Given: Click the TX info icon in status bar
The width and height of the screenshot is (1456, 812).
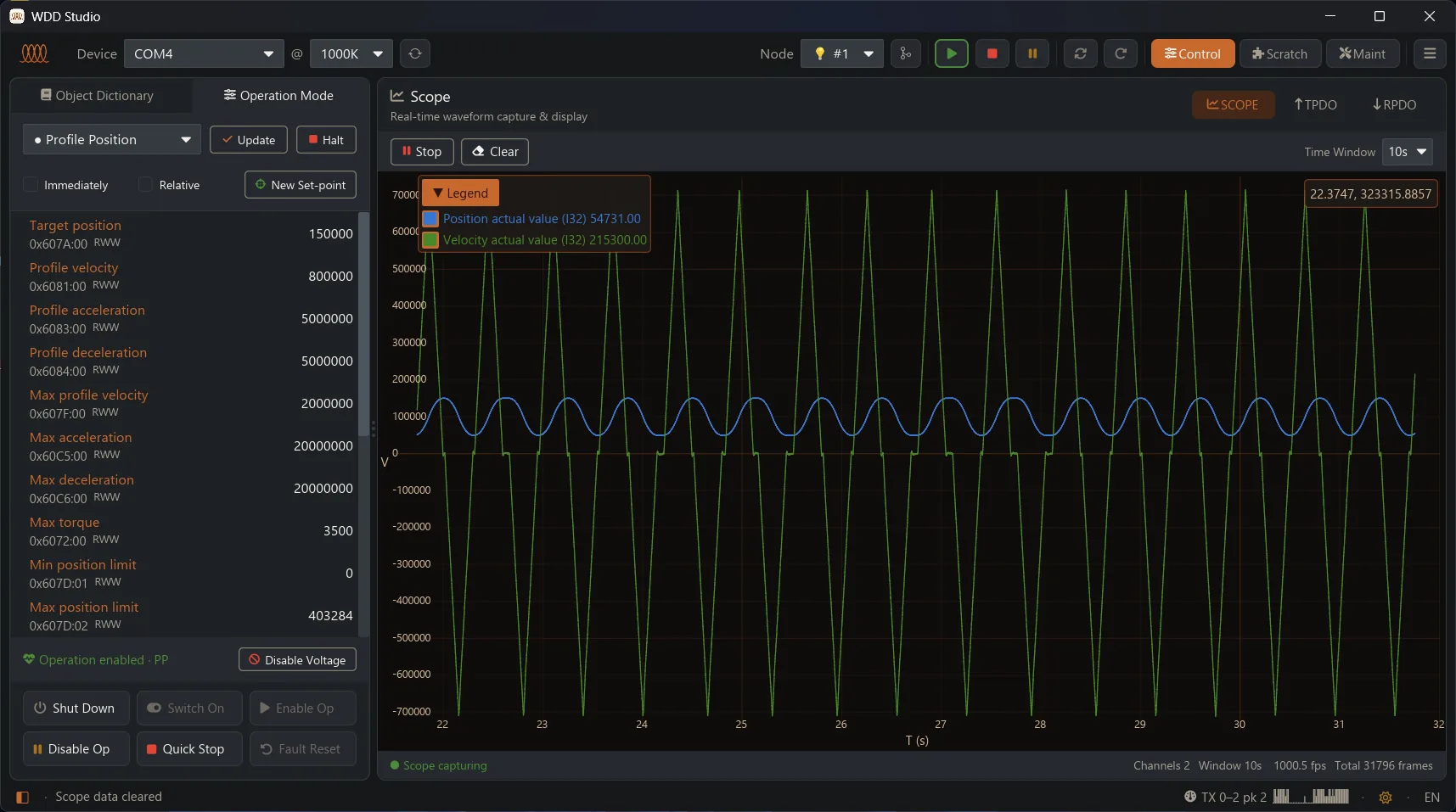Looking at the screenshot, I should coord(1190,797).
